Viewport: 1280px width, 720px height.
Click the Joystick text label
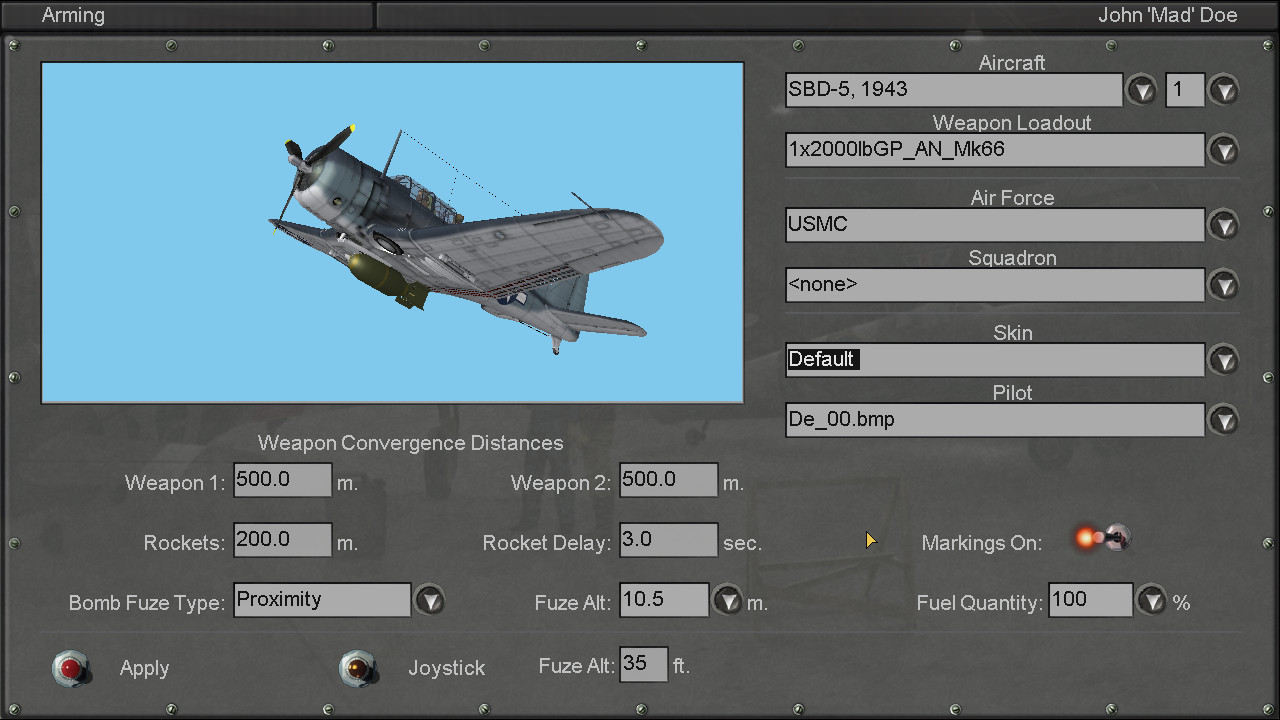446,669
